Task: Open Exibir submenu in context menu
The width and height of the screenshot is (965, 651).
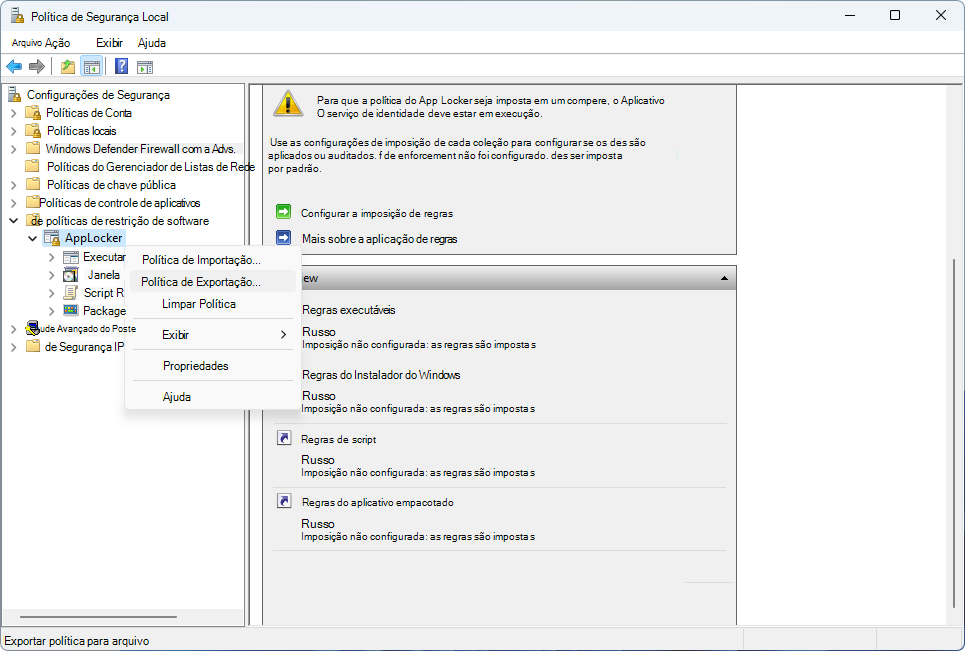Action: tap(213, 334)
